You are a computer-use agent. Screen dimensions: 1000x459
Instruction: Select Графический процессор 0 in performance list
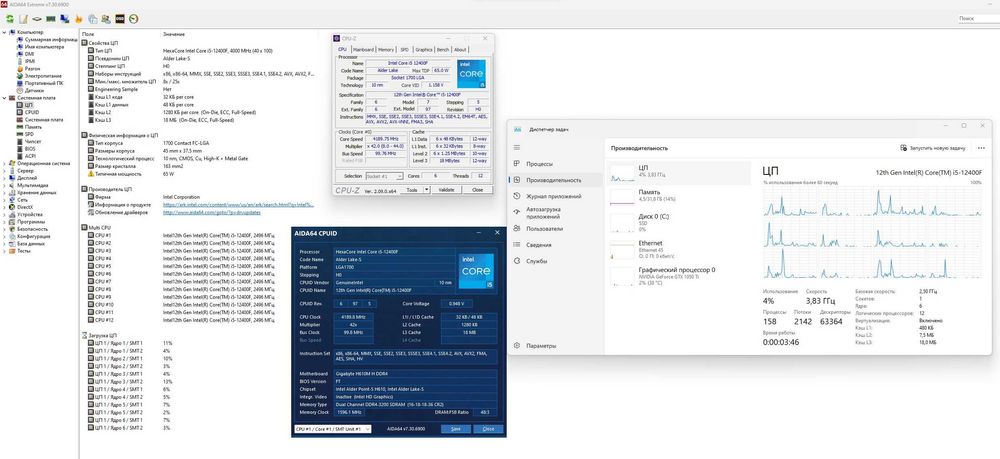[679, 275]
